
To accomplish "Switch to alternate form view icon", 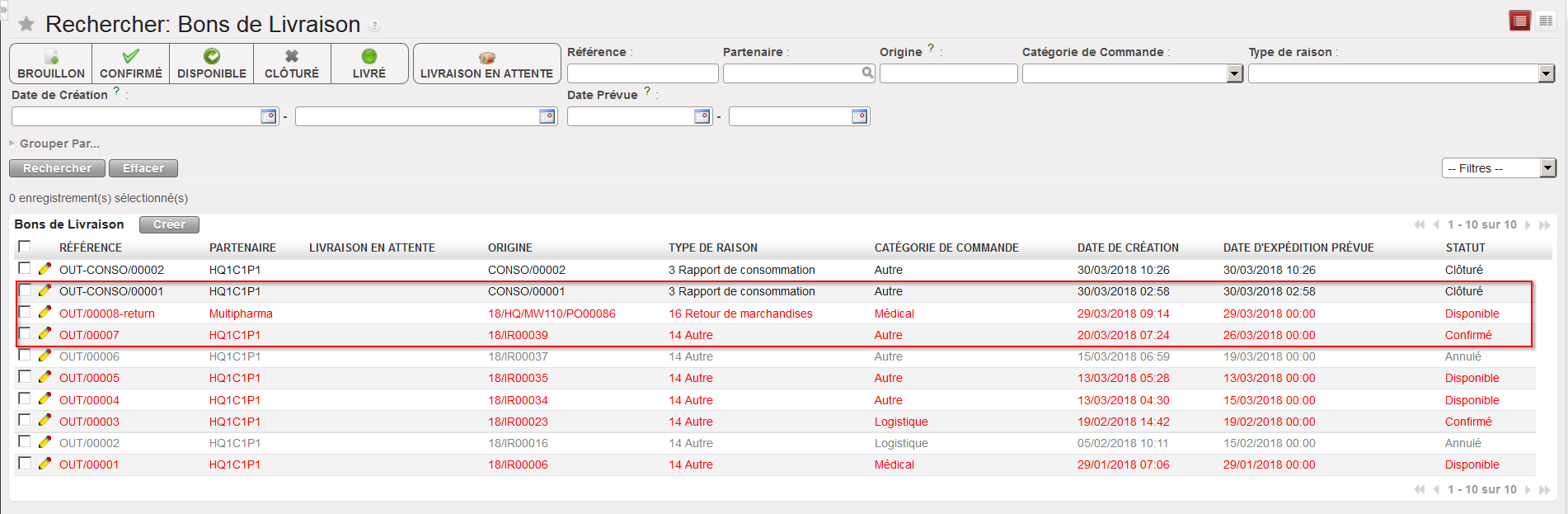I will pos(1546,21).
